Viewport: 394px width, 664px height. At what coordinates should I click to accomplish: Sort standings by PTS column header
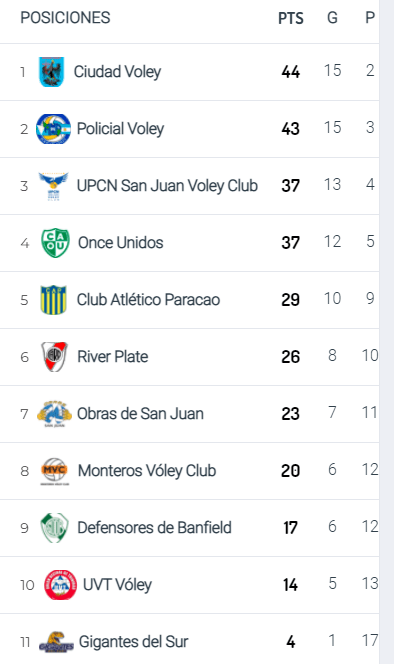pos(291,18)
